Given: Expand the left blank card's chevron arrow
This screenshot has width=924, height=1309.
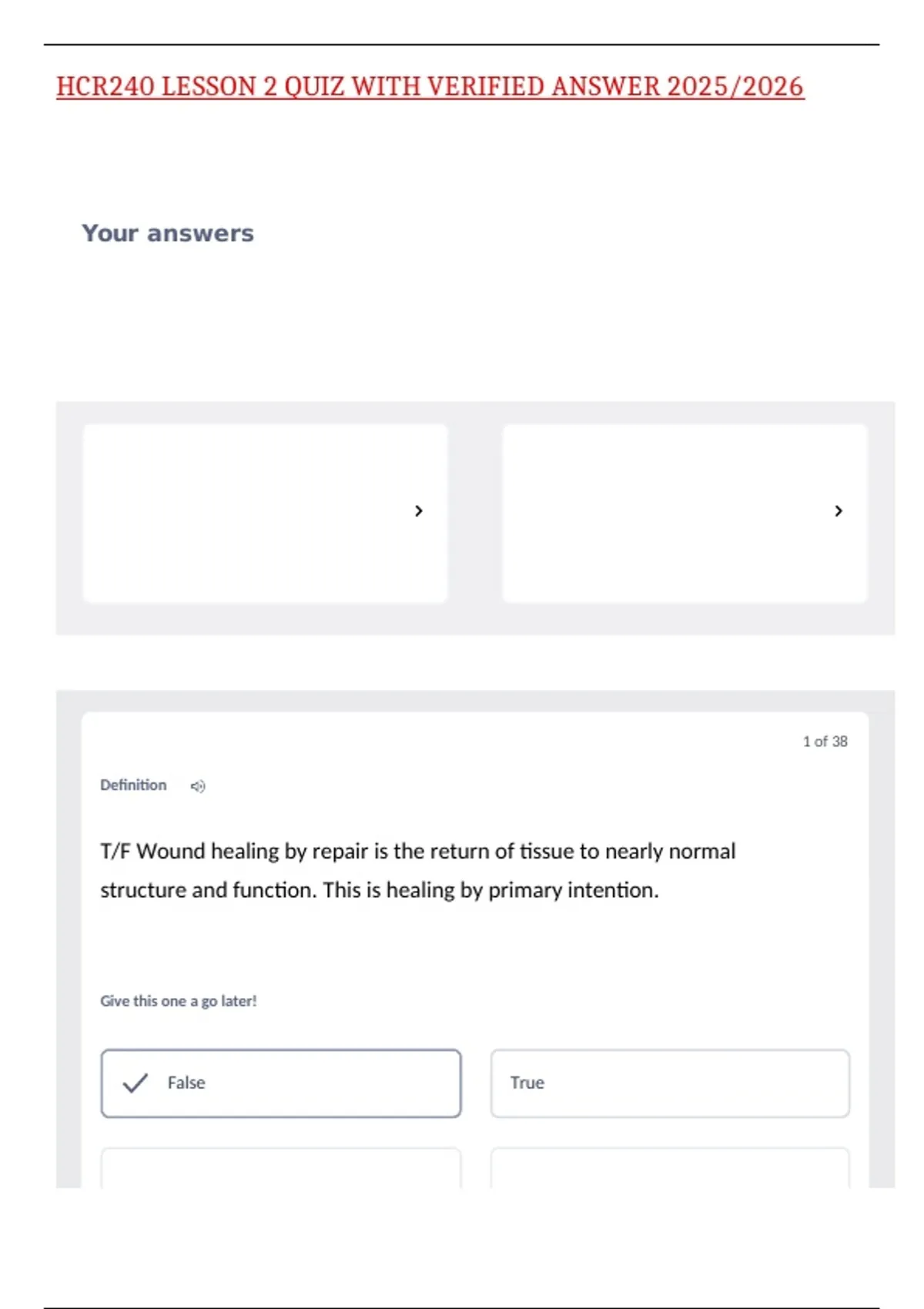Looking at the screenshot, I should (x=419, y=511).
